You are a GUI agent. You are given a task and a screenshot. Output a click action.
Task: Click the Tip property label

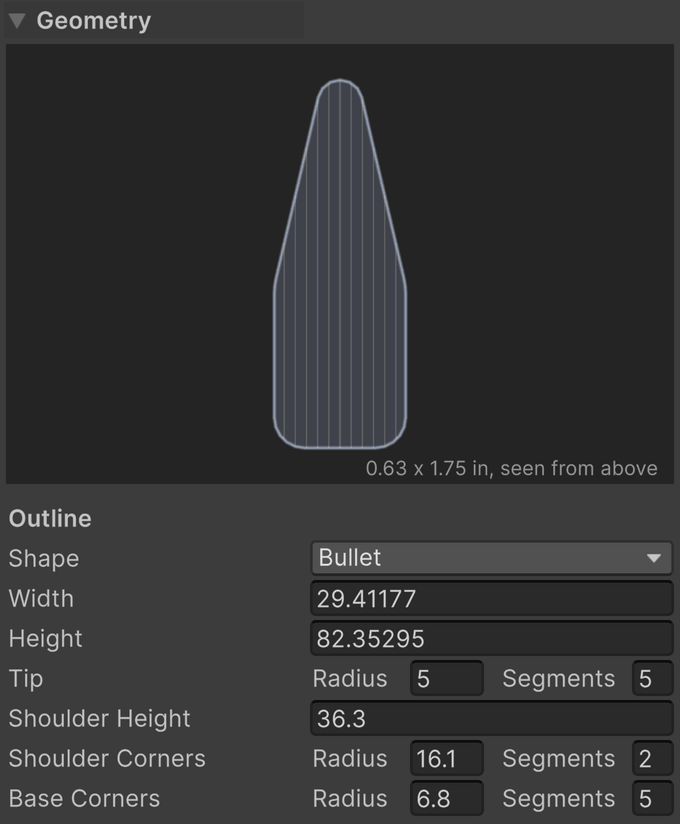[x=26, y=678]
